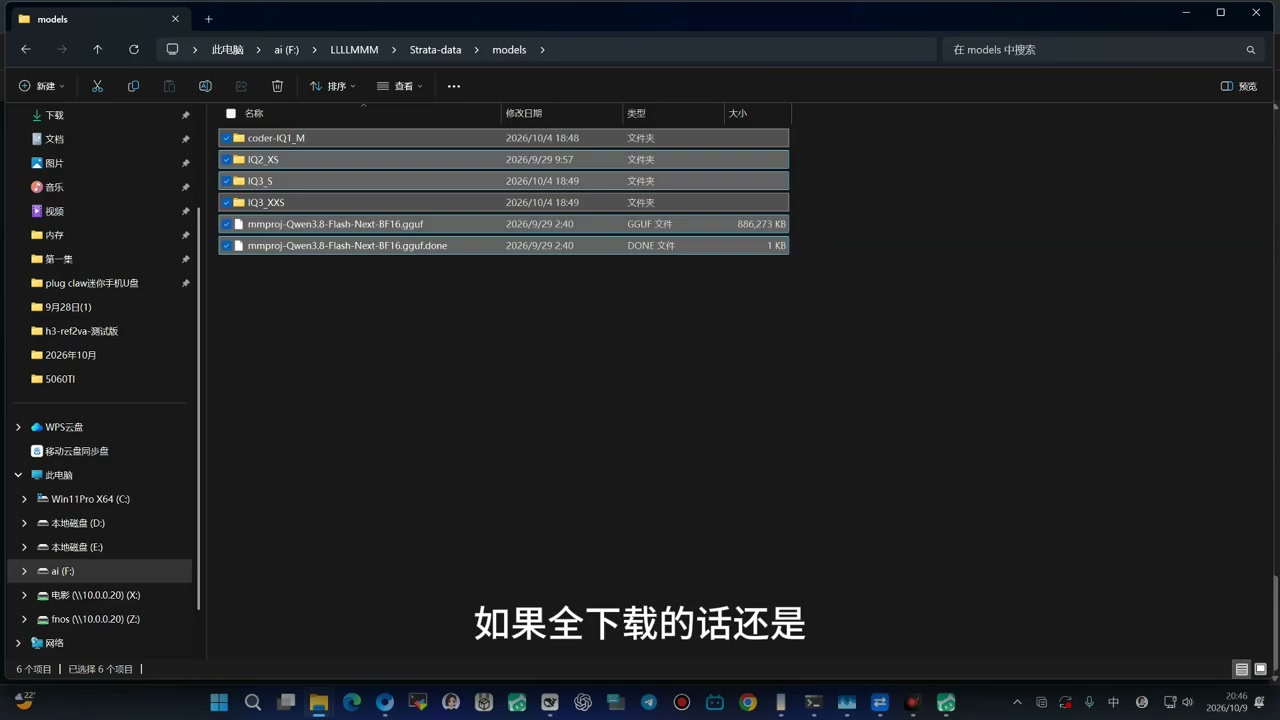Go back with the left arrow button
The width and height of the screenshot is (1280, 720).
click(x=26, y=49)
